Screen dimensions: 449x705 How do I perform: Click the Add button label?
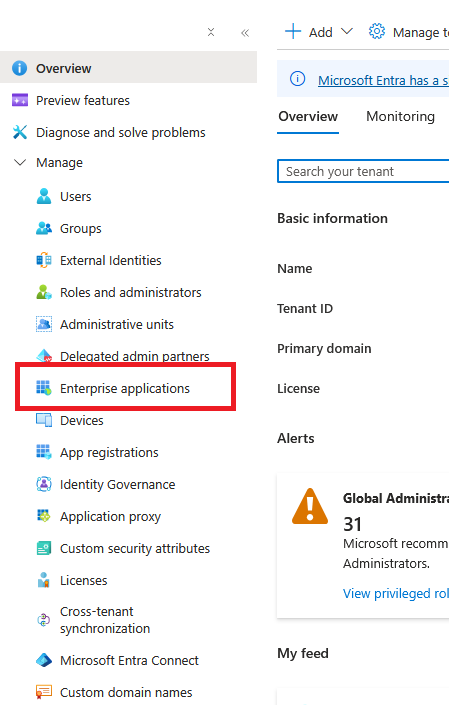click(x=320, y=32)
